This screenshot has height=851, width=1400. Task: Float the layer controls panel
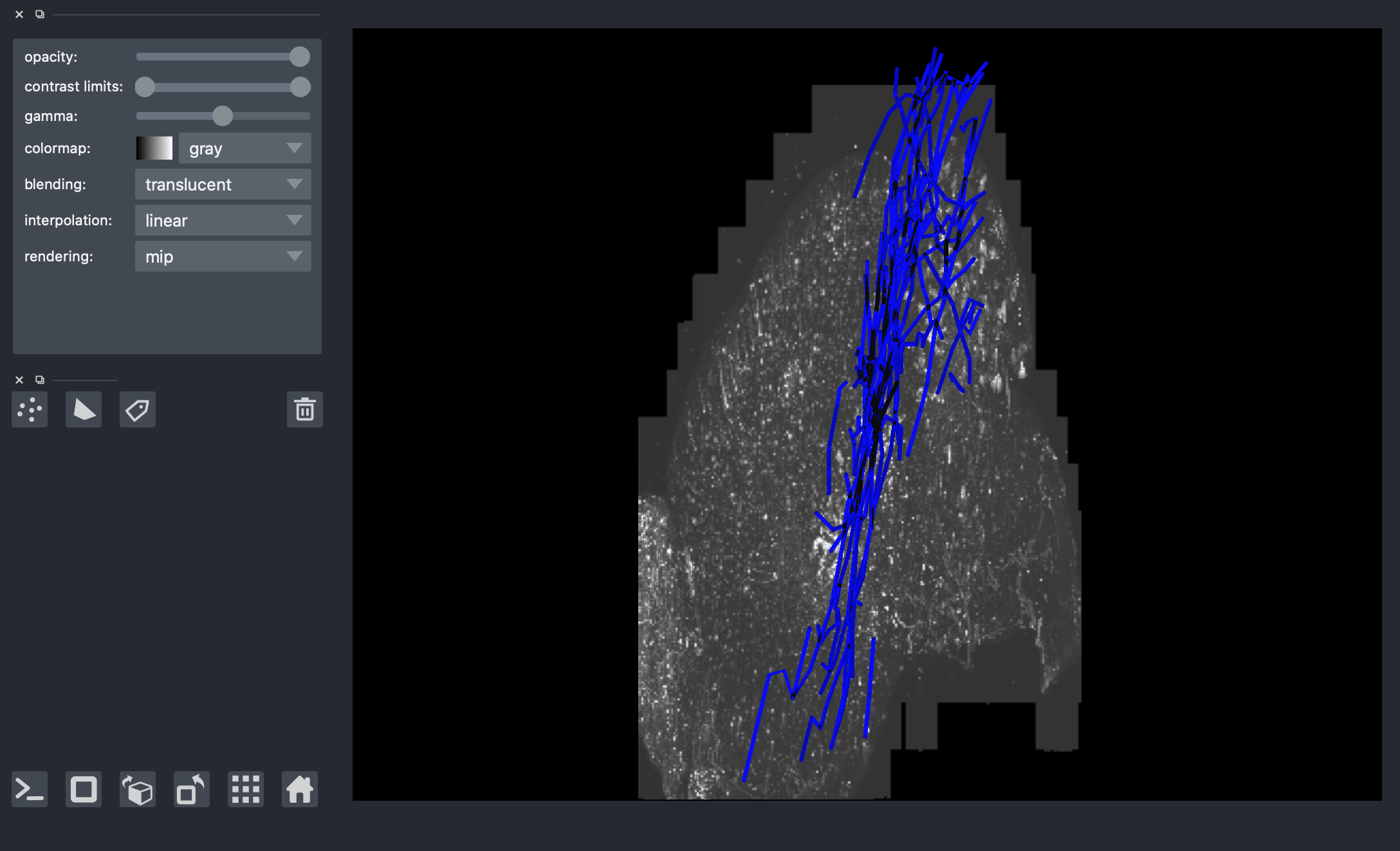40,14
